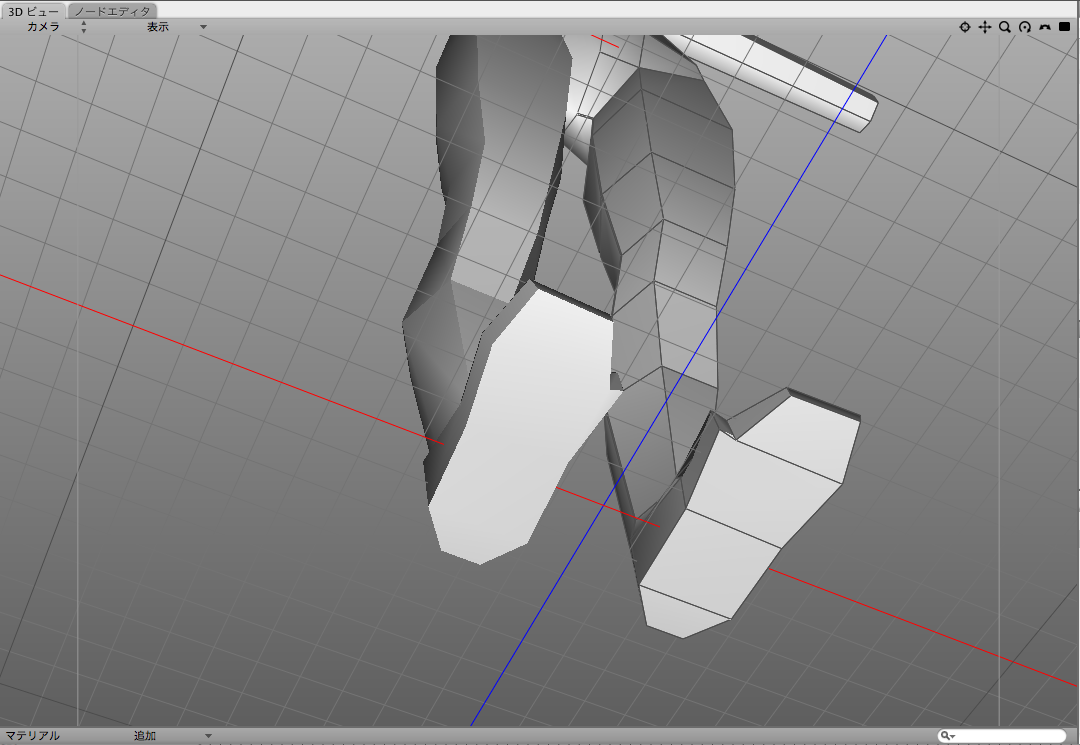This screenshot has width=1080, height=745.
Task: Click the magnifier icon in search field
Action: click(x=948, y=736)
